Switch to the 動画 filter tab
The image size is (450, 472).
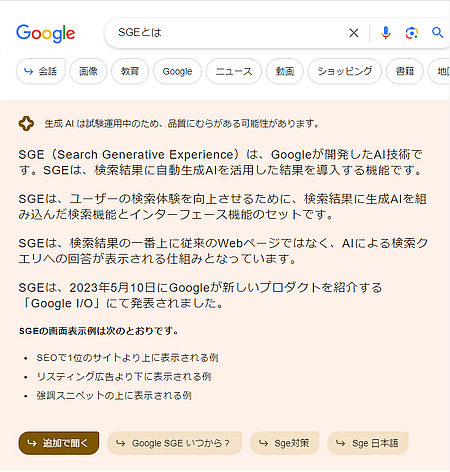(x=285, y=71)
